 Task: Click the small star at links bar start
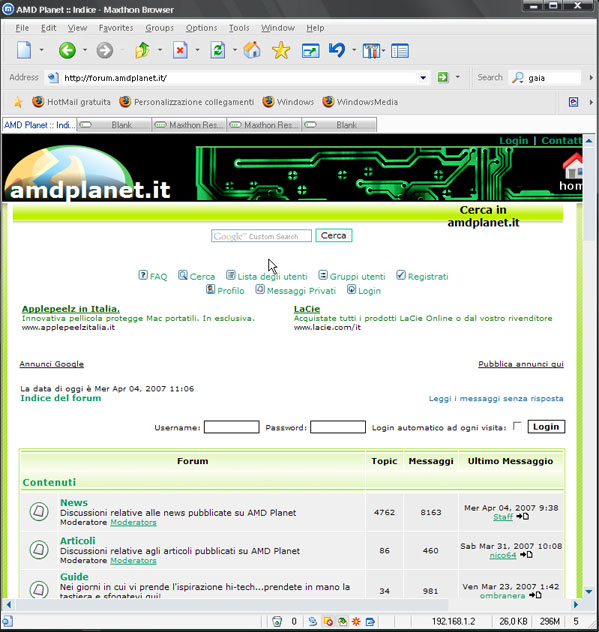18,102
